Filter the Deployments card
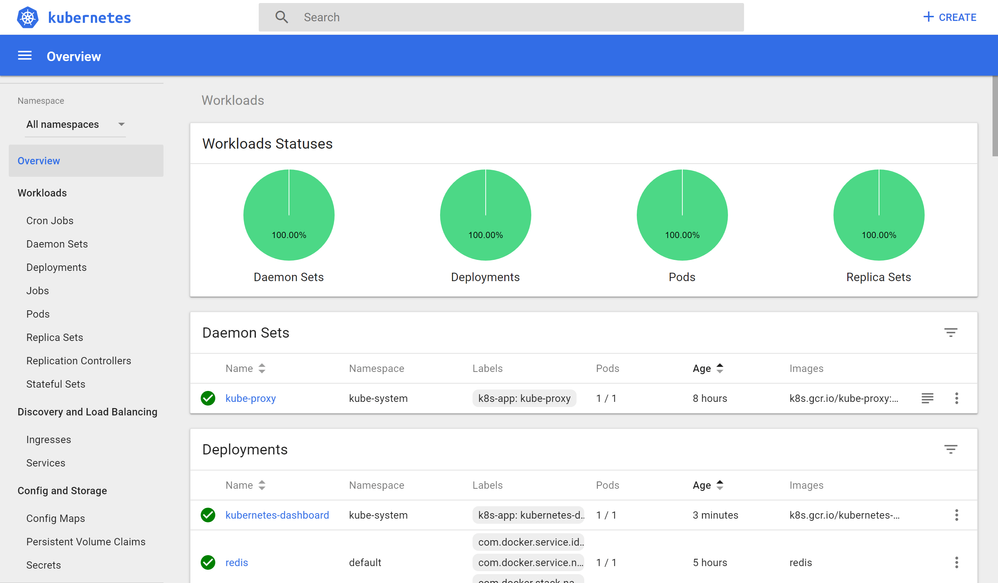The width and height of the screenshot is (998, 583). (x=950, y=449)
